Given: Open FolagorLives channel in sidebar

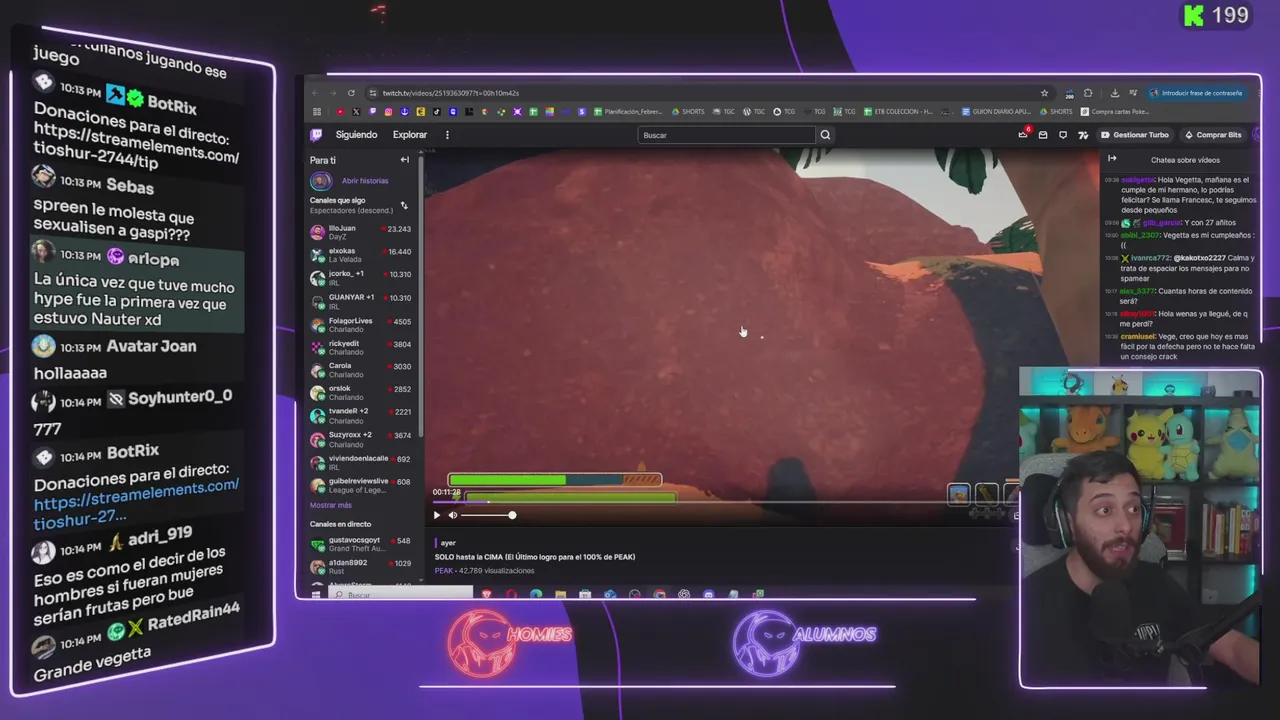Looking at the screenshot, I should (x=360, y=325).
